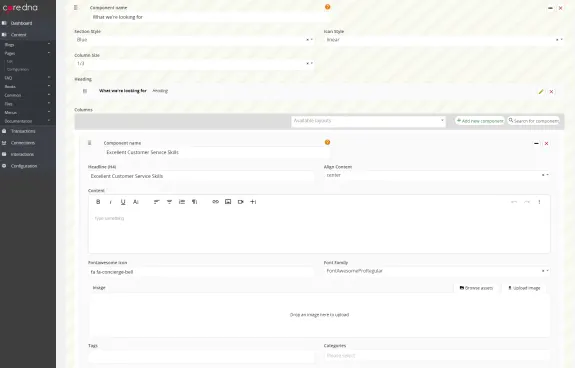Open the editor's more options kebab menu

tap(539, 202)
